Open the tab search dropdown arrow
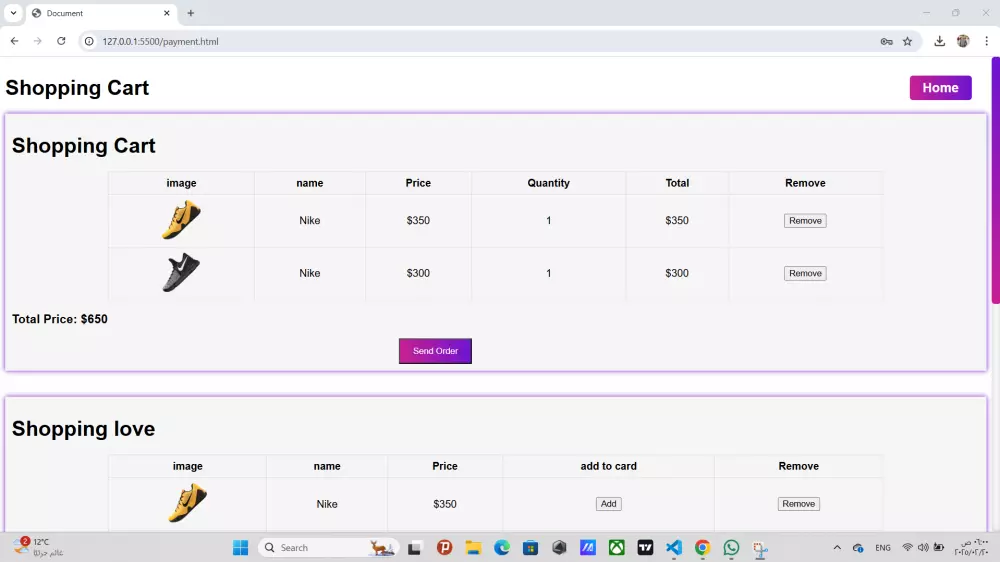 tap(13, 13)
